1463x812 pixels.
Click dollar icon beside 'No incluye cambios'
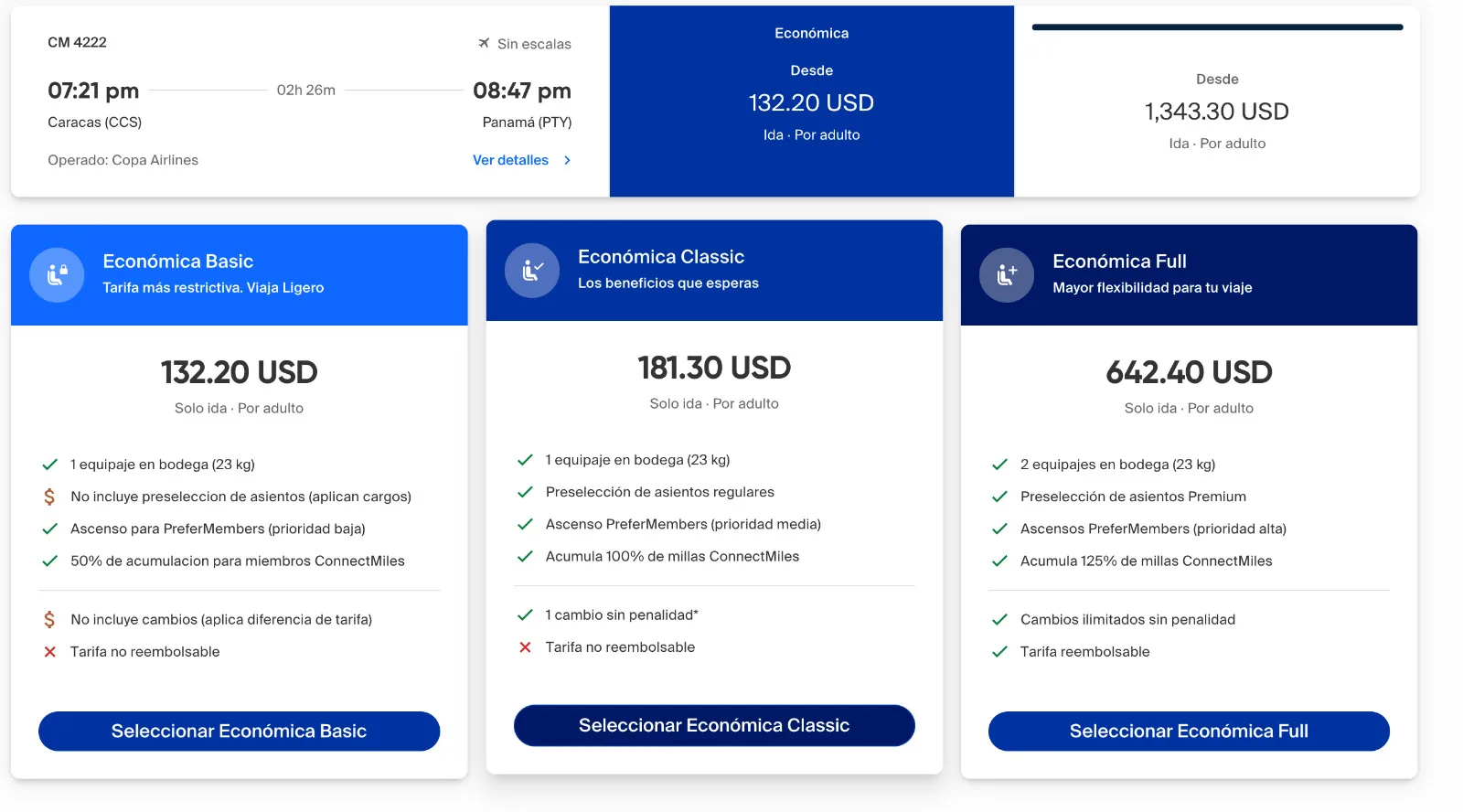49,620
